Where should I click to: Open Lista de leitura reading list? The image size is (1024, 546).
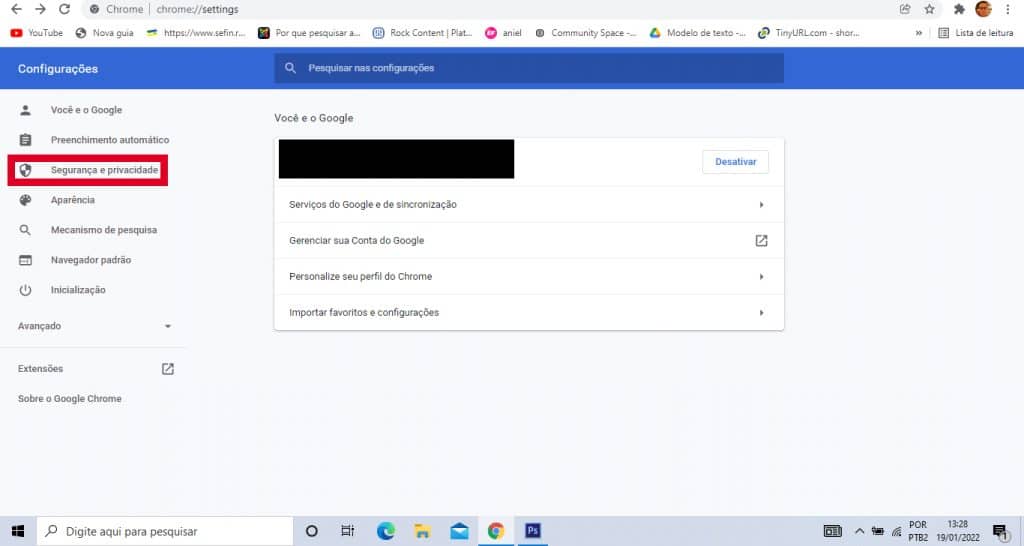point(976,33)
